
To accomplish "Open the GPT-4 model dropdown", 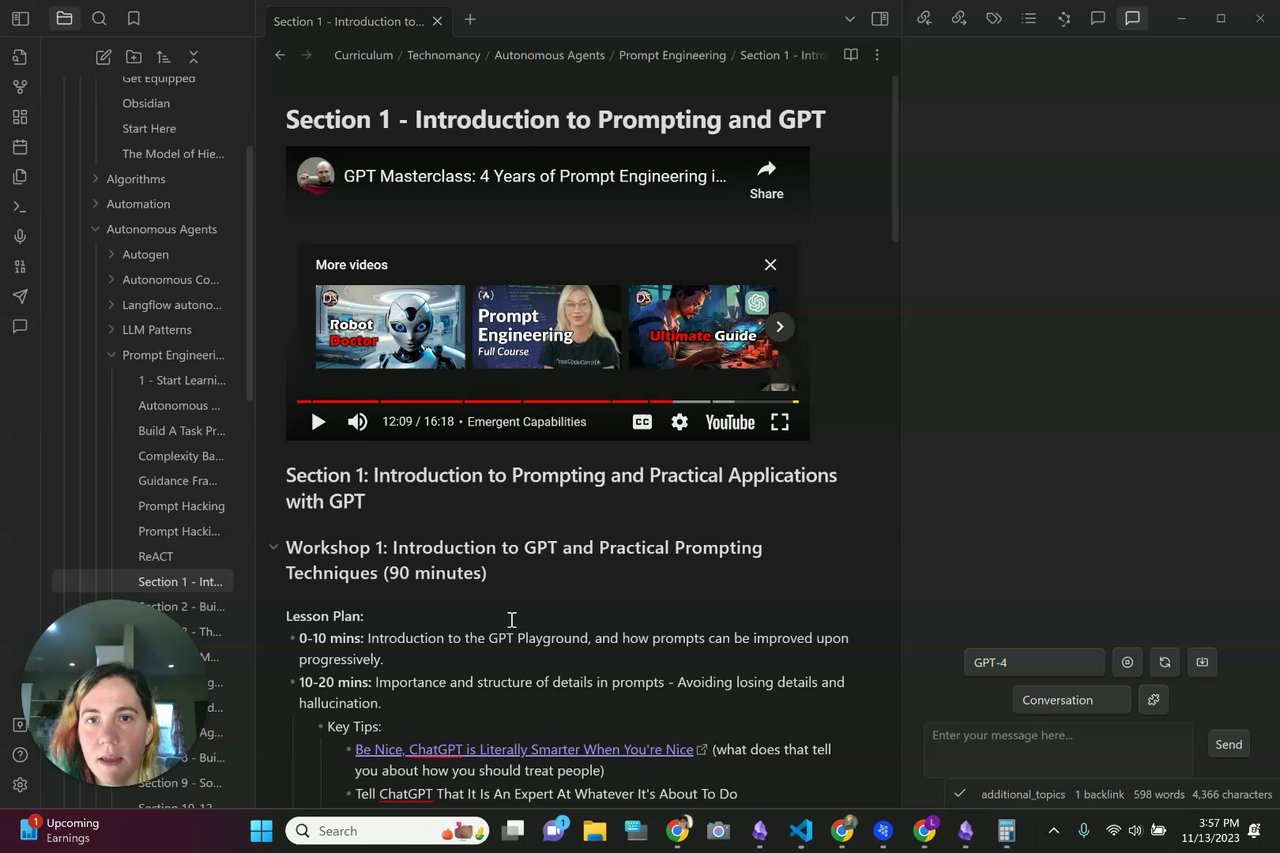I will coord(1034,662).
